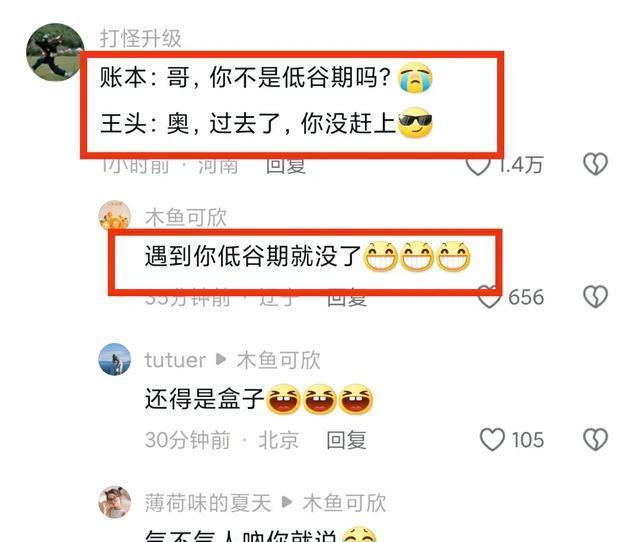Open tutuer's round avatar

point(115,359)
